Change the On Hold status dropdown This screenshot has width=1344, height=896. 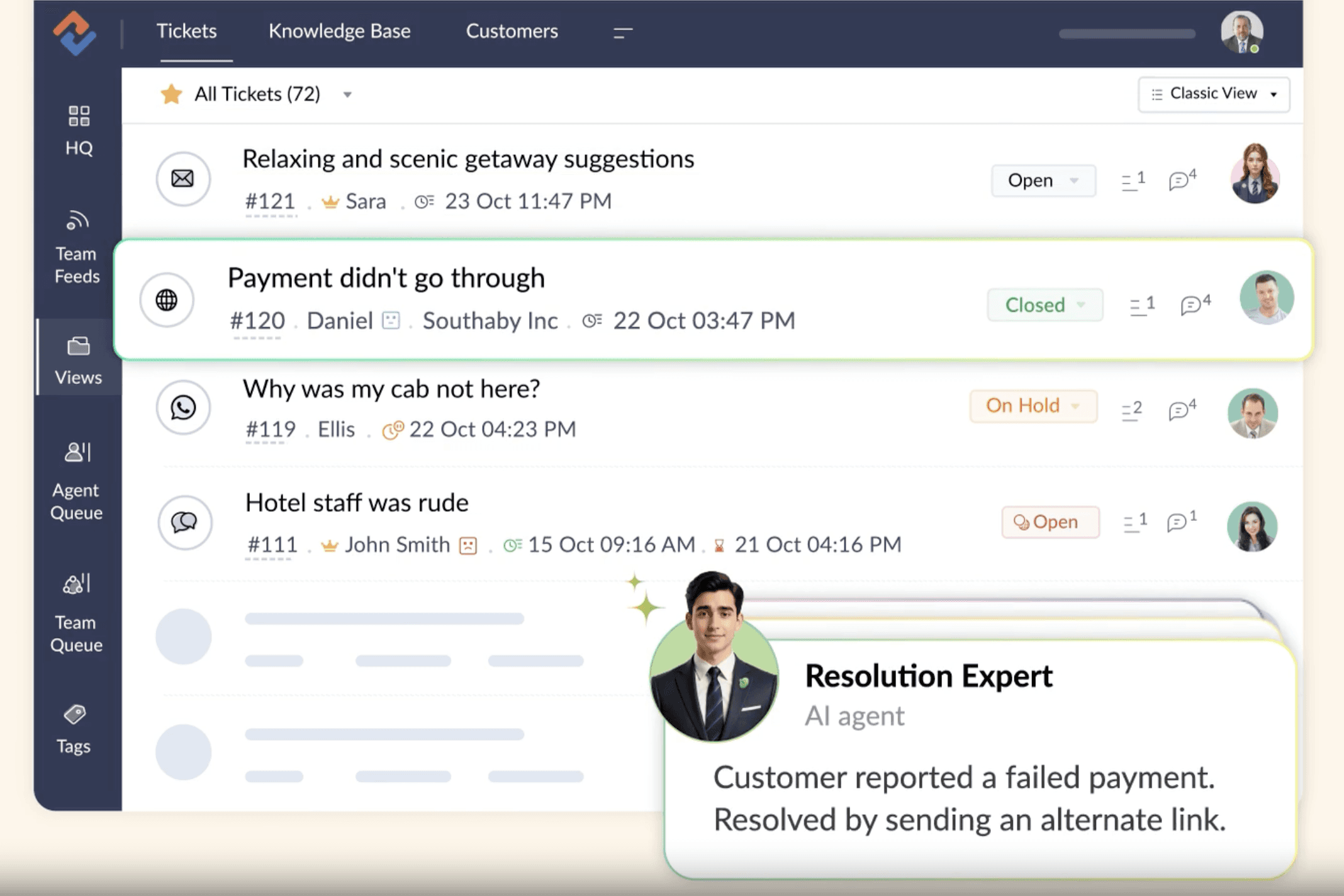(x=1033, y=406)
